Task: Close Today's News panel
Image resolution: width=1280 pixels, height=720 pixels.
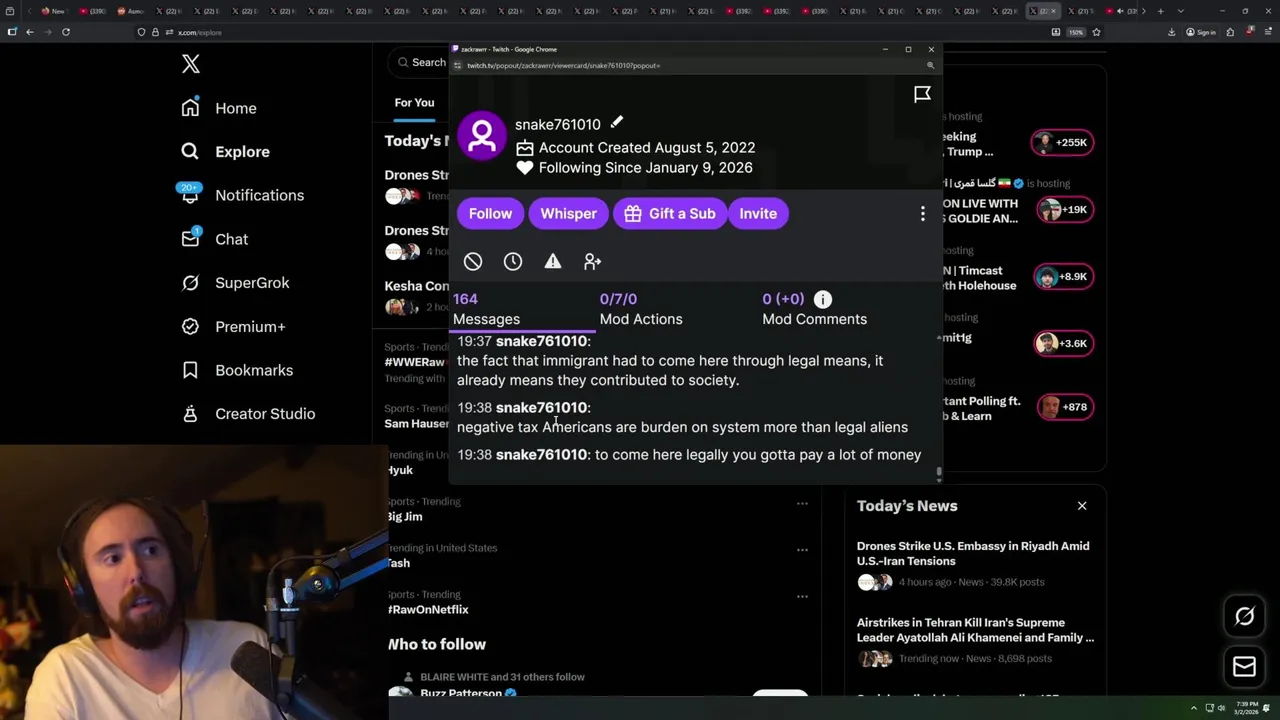Action: point(1082,506)
